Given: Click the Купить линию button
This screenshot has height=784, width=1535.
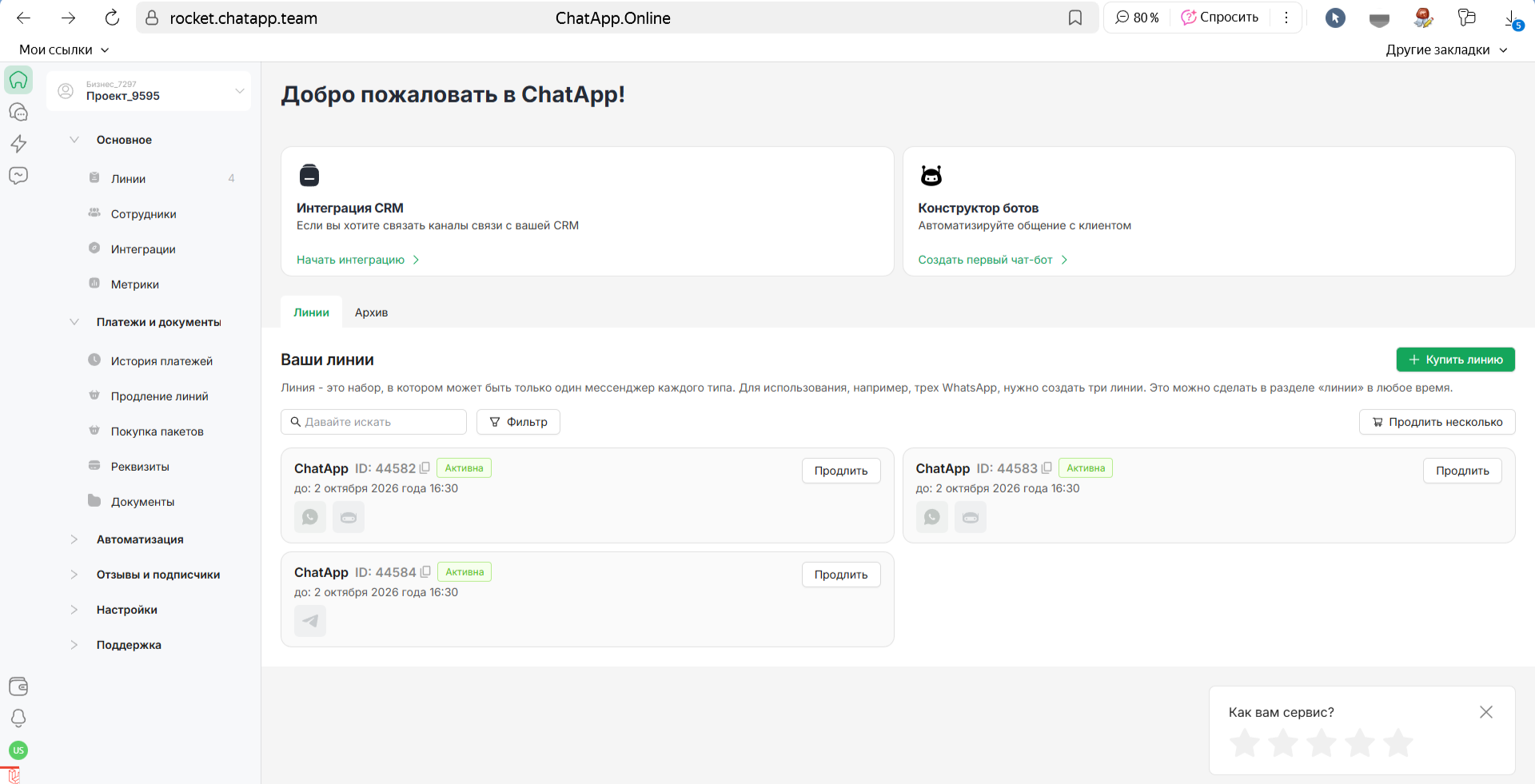Looking at the screenshot, I should coord(1455,360).
